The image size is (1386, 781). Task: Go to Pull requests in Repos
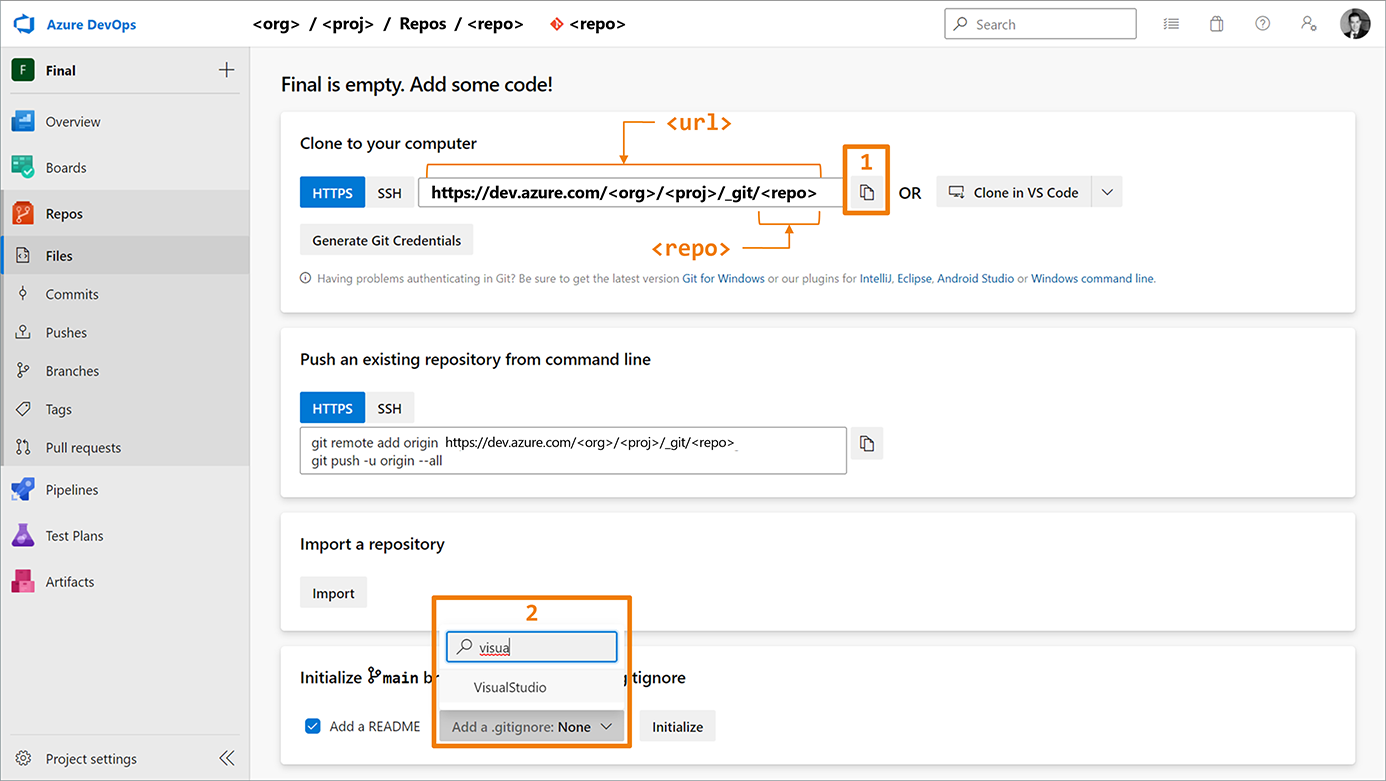pos(83,448)
